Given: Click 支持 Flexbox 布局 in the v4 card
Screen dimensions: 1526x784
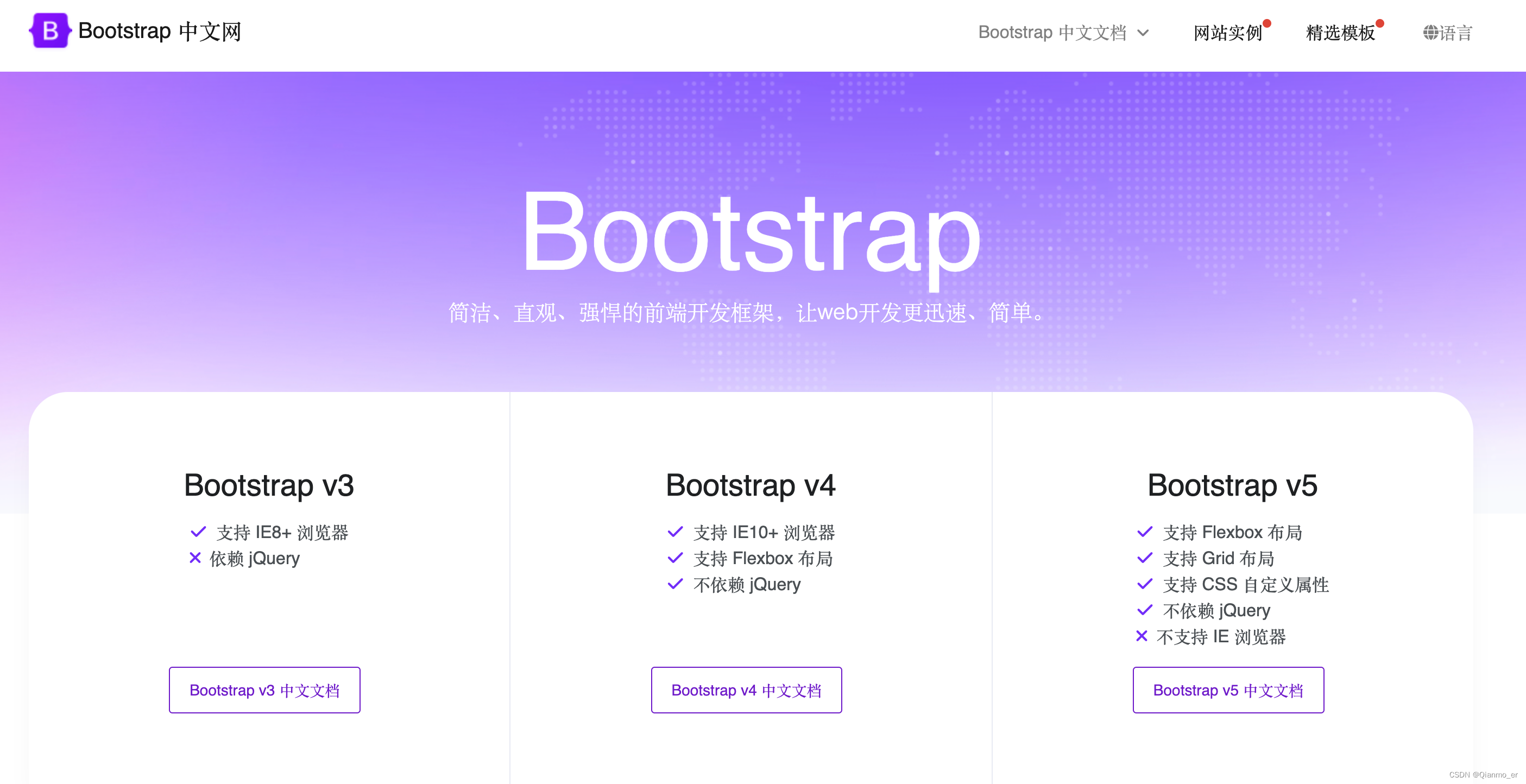Looking at the screenshot, I should point(763,558).
